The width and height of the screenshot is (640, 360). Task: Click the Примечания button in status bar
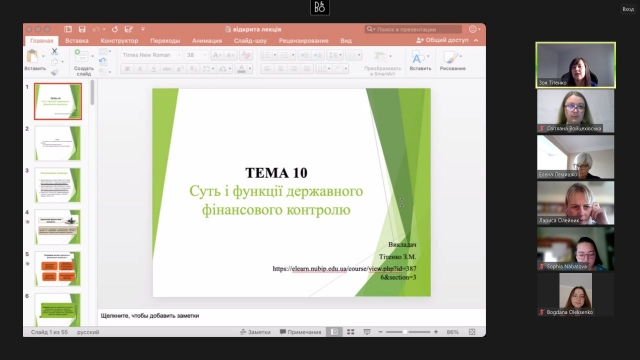(300, 332)
